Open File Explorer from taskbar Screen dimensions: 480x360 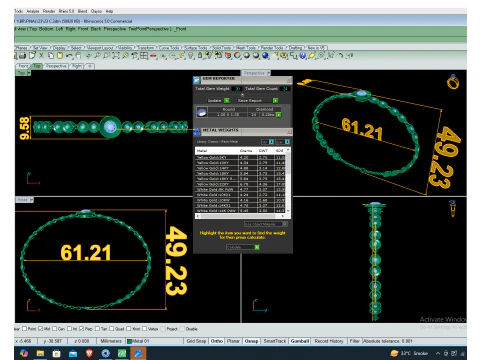(x=40, y=353)
